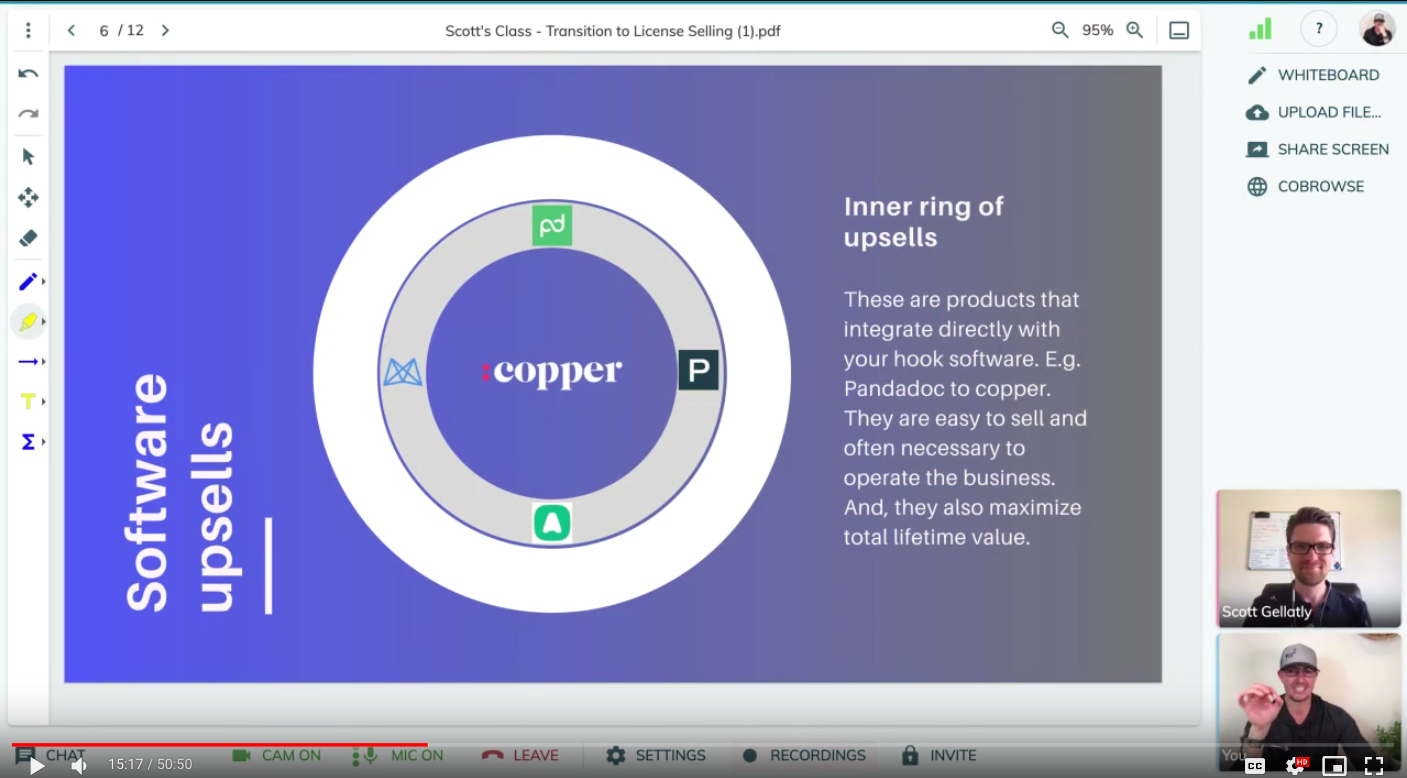Expand the arrow tool options
The width and height of the screenshot is (1407, 778).
pos(43,362)
